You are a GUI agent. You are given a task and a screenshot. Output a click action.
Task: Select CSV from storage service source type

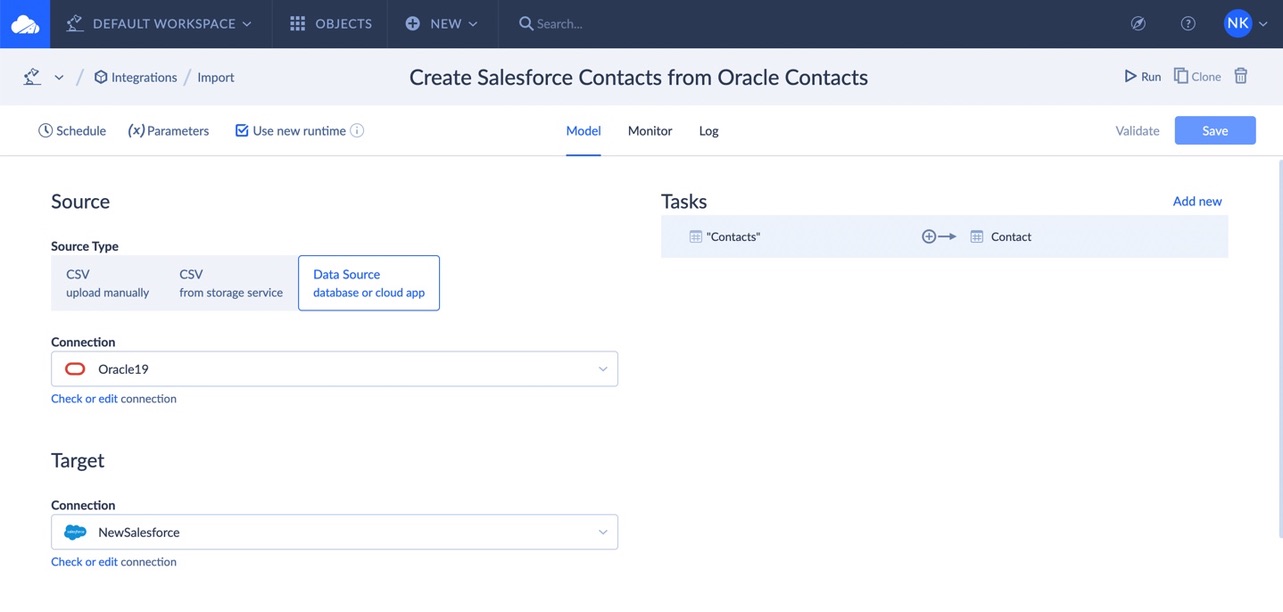point(231,283)
